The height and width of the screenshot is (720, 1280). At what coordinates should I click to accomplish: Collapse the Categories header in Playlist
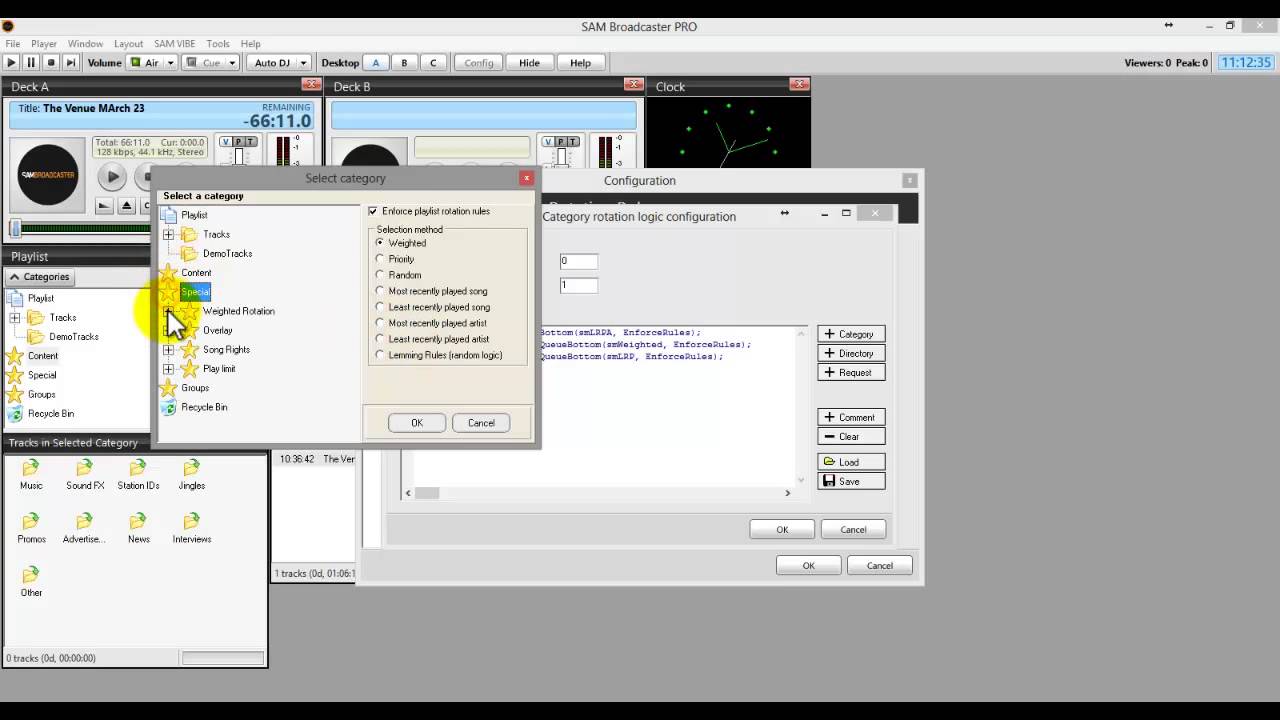(40, 277)
